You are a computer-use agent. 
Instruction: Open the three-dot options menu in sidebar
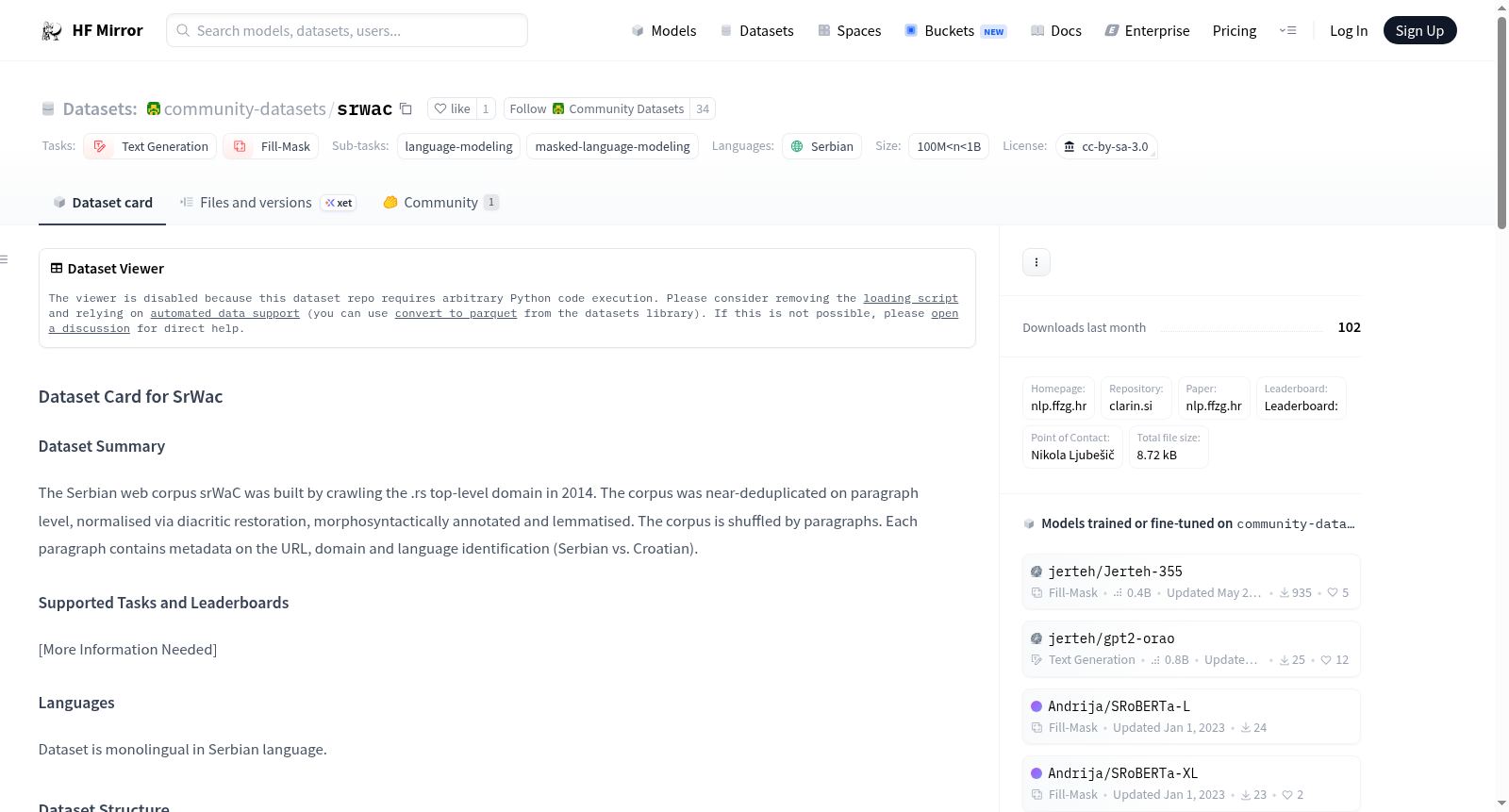click(1036, 262)
